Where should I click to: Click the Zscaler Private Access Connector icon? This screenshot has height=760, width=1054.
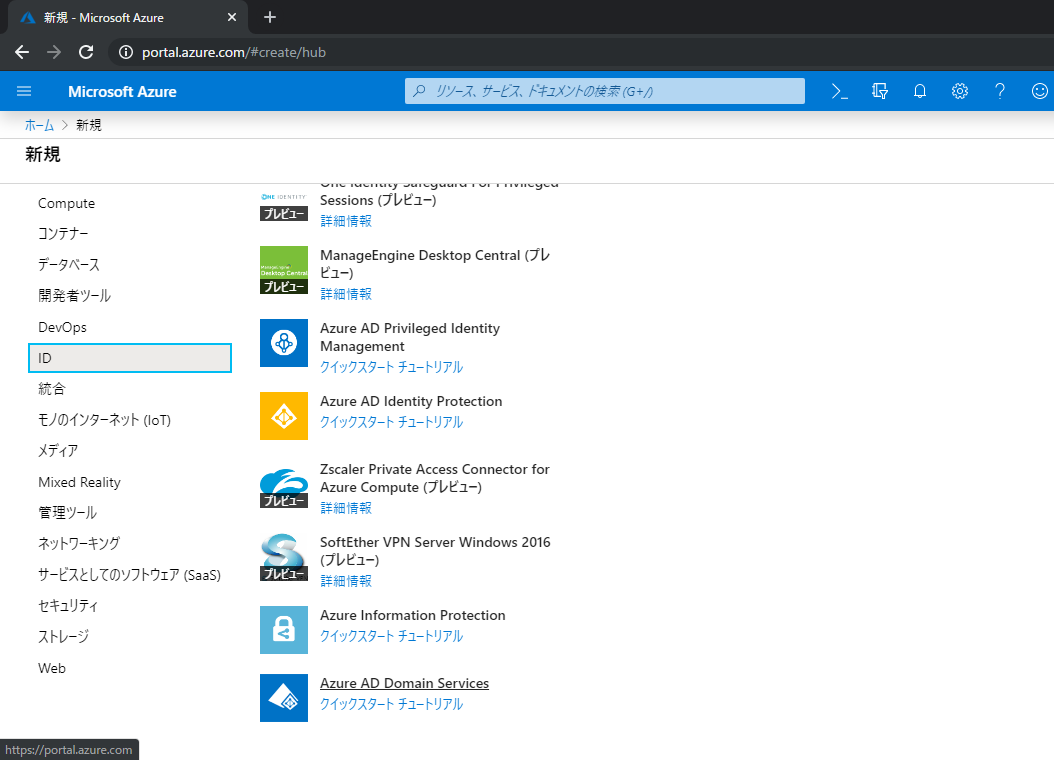(x=284, y=488)
